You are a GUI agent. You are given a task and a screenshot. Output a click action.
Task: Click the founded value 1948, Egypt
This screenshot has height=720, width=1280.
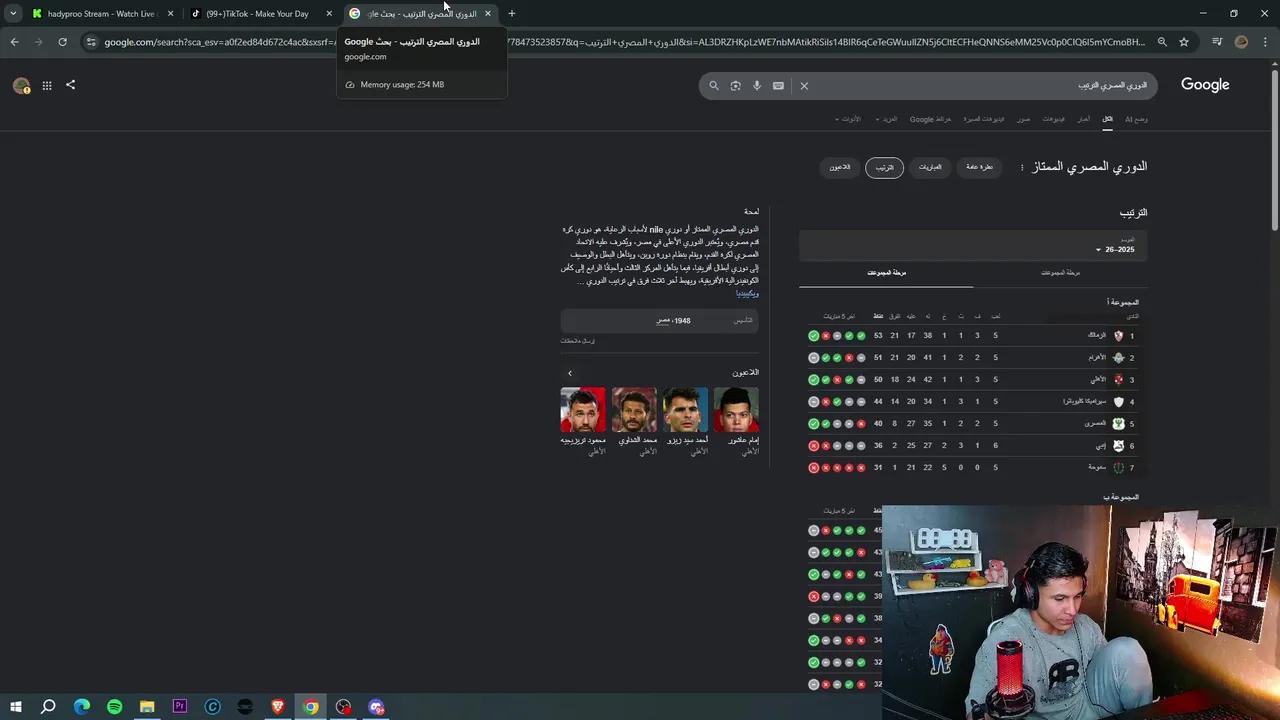click(673, 321)
